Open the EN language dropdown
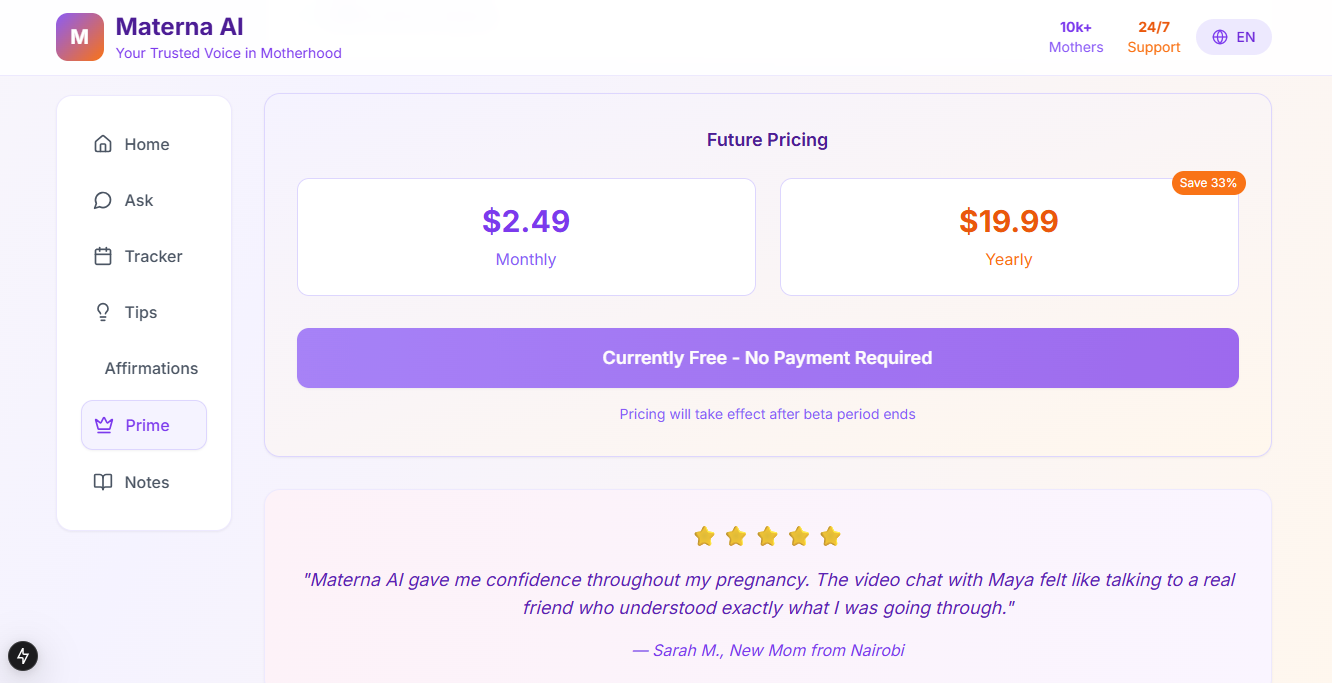Image resolution: width=1332 pixels, height=683 pixels. coord(1234,37)
